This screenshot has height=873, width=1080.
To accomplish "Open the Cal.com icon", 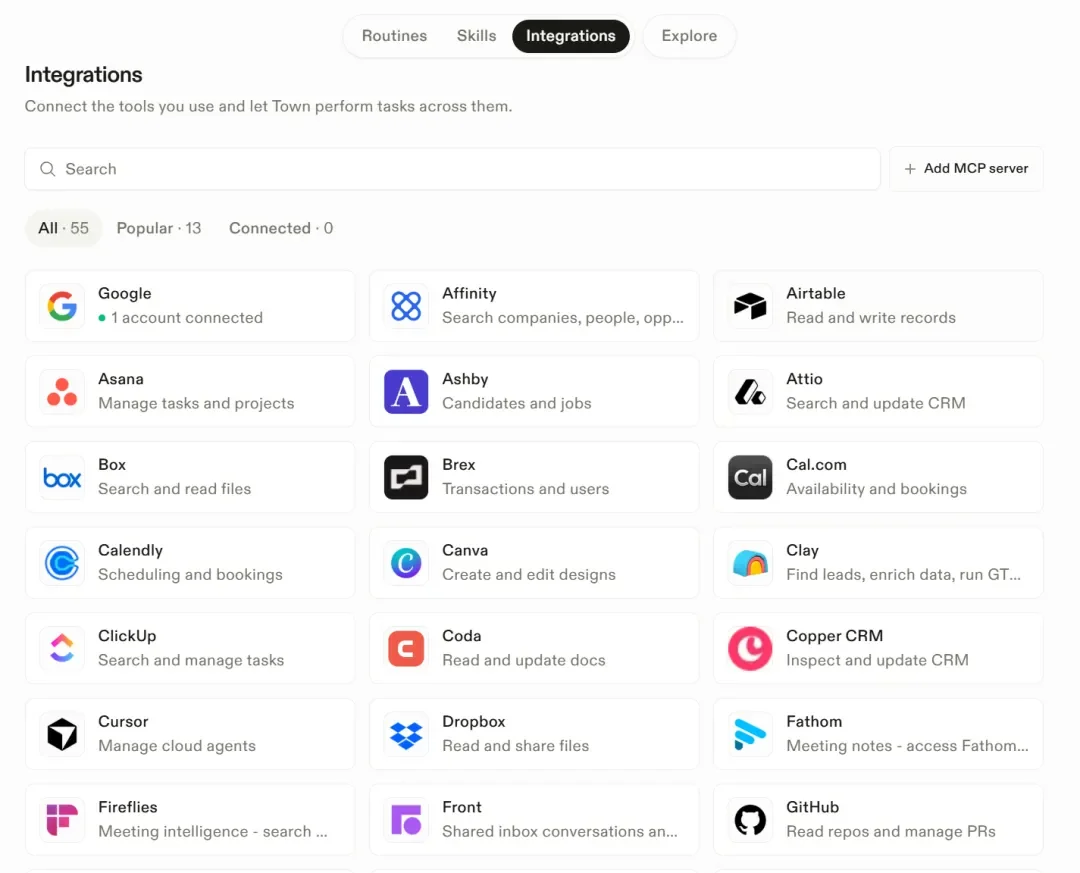I will tap(750, 477).
